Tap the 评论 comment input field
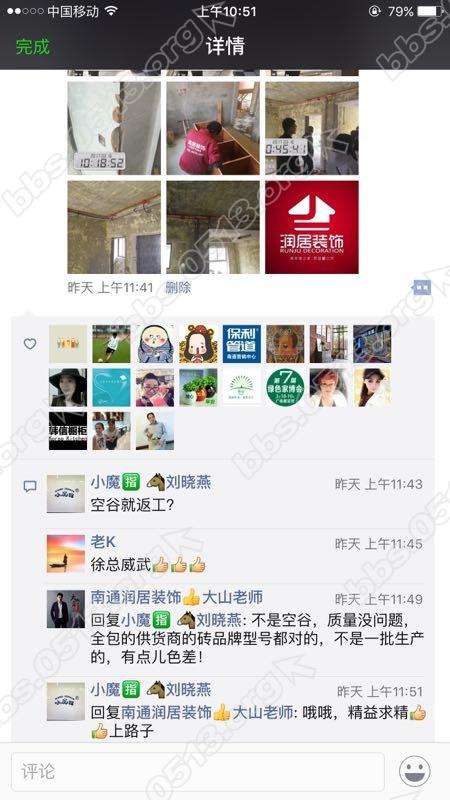The width and height of the screenshot is (450, 800). (x=198, y=771)
